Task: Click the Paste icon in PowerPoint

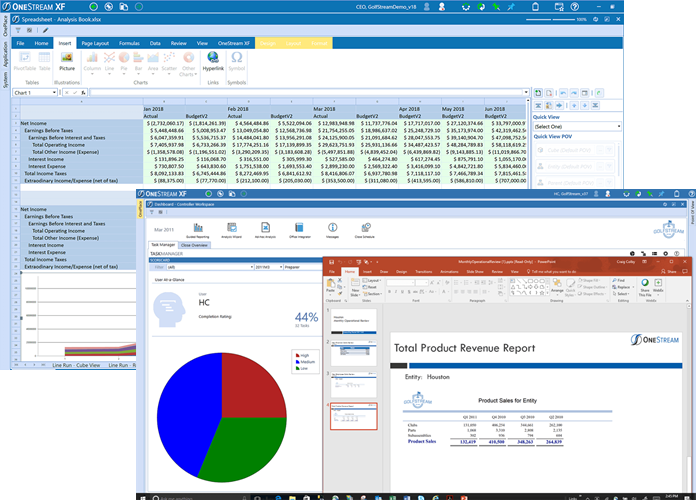Action: 330,285
